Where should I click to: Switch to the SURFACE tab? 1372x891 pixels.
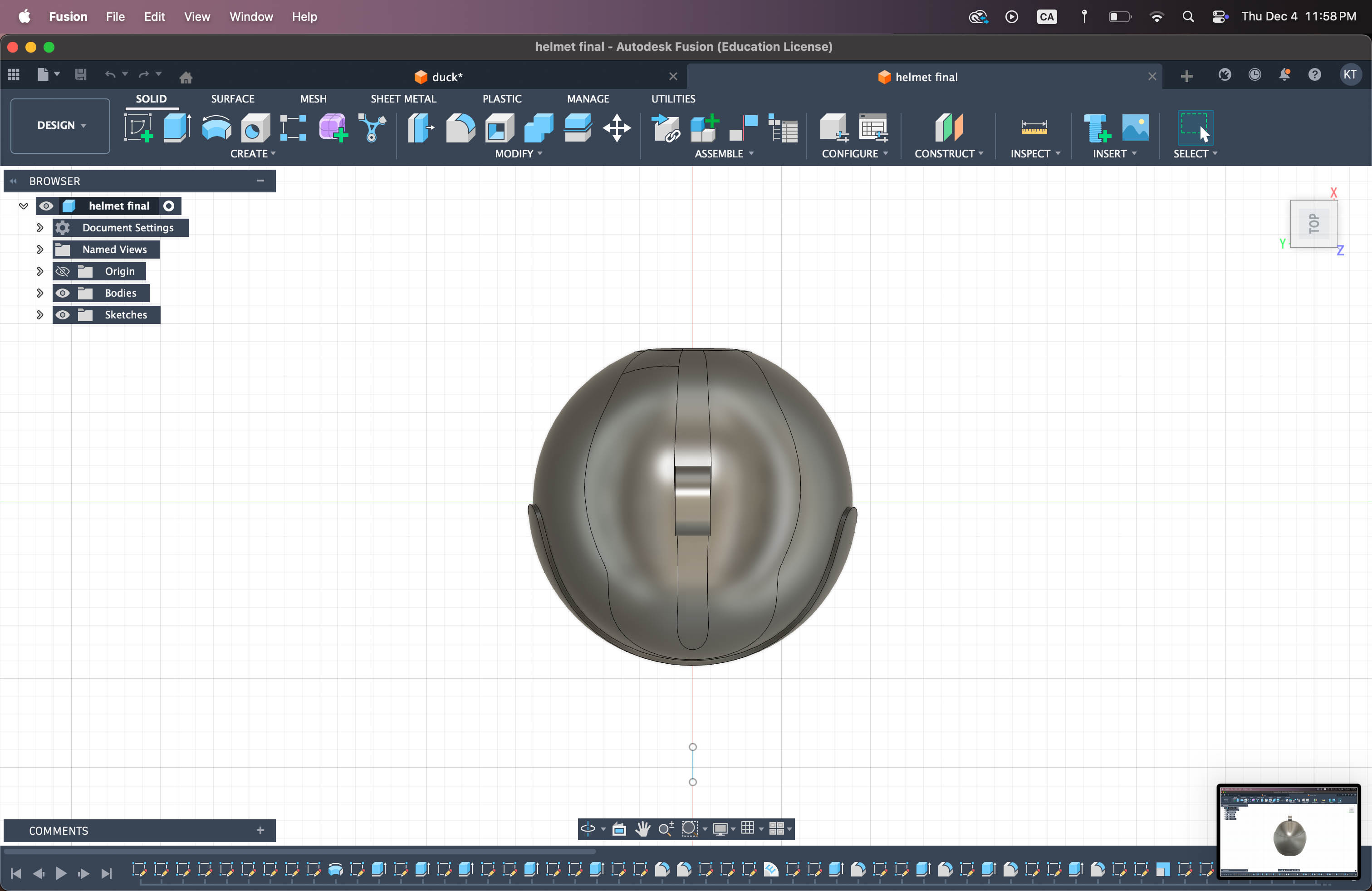pyautogui.click(x=232, y=98)
